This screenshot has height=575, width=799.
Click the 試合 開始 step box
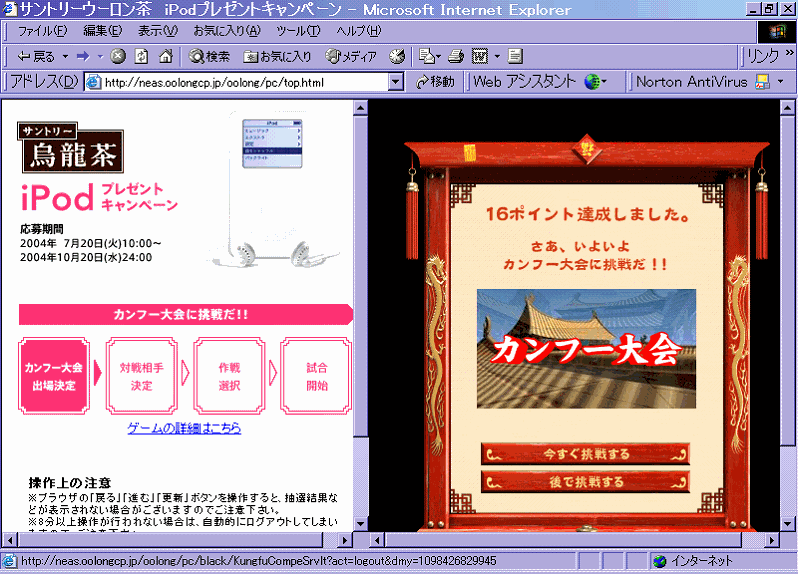[316, 376]
